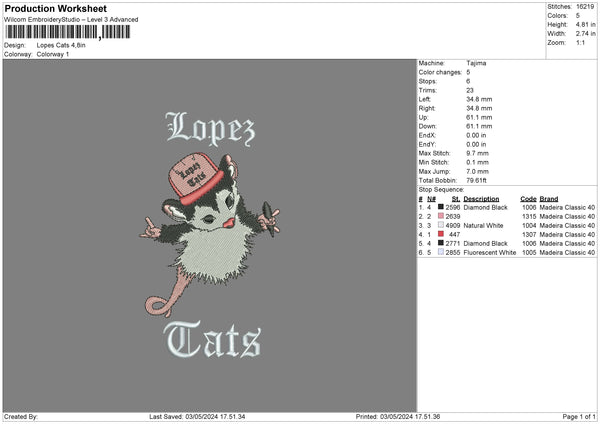Click the Up value 61.1 mm
The height and width of the screenshot is (424, 600).
point(479,117)
